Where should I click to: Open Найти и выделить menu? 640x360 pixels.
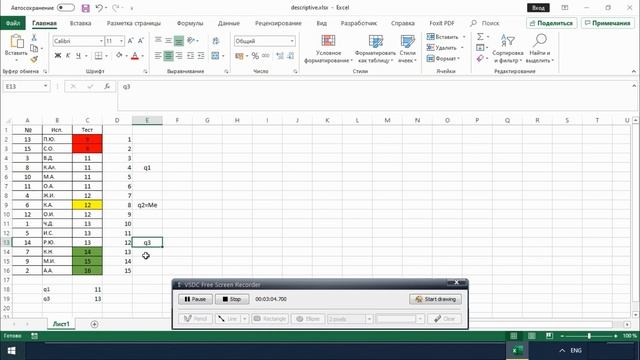point(540,49)
